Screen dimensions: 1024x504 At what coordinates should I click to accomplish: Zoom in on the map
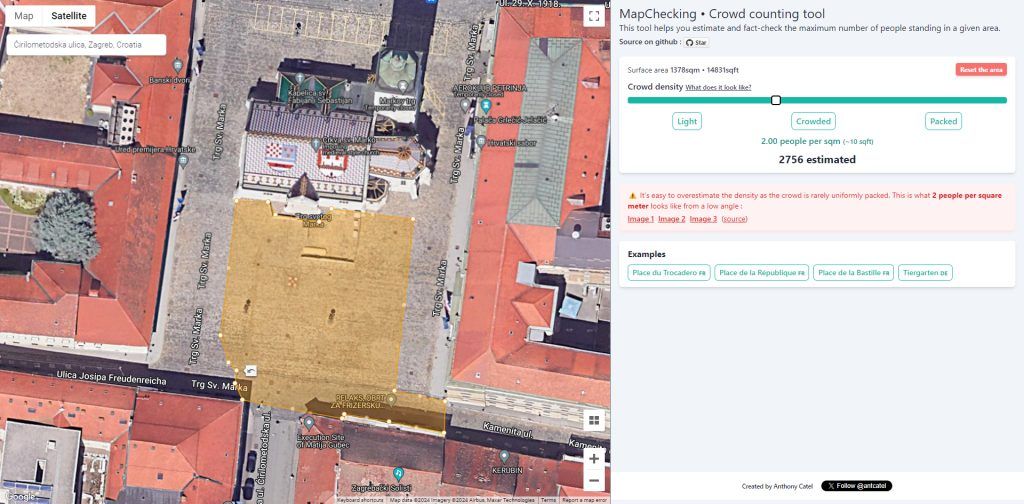594,458
